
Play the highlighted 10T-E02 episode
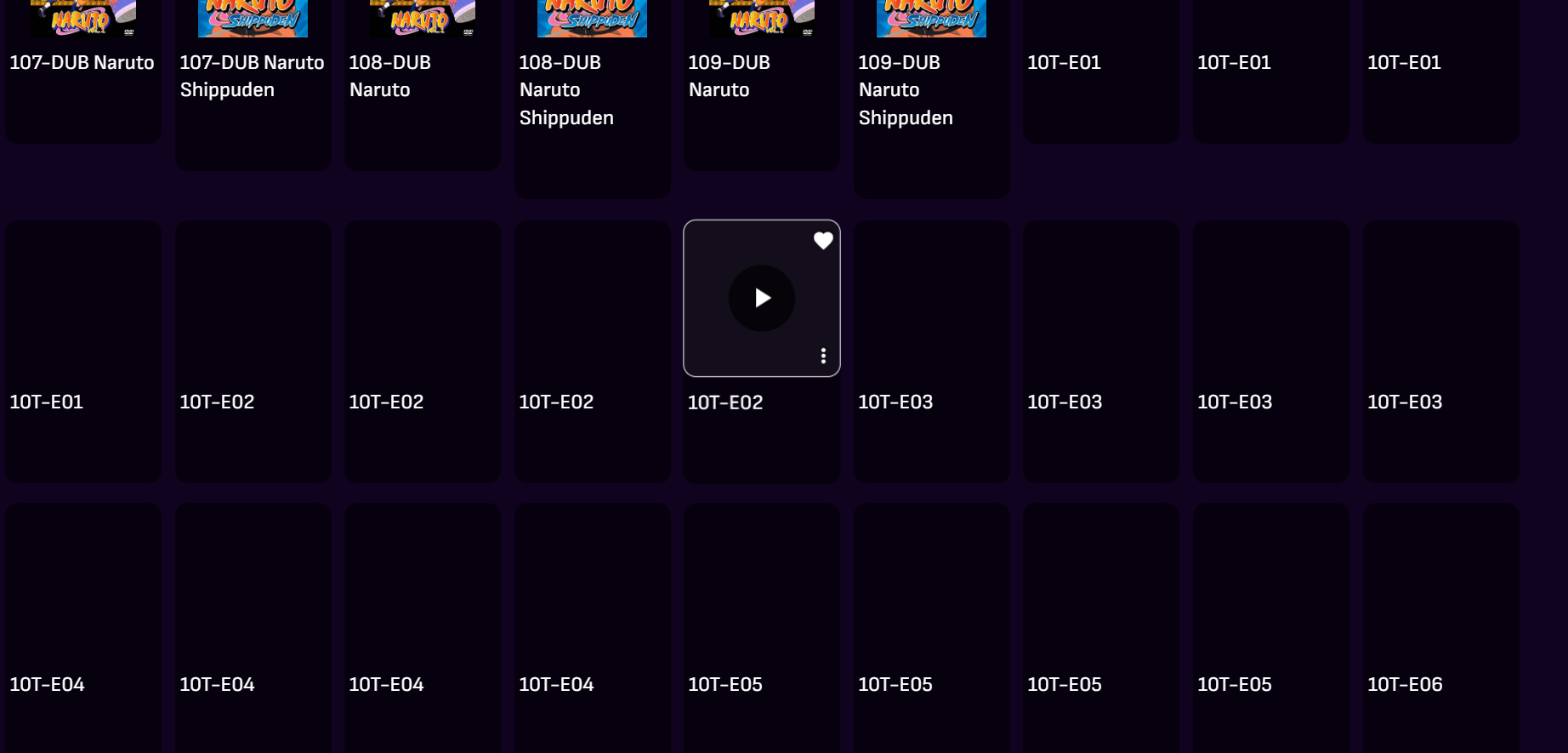coord(762,298)
